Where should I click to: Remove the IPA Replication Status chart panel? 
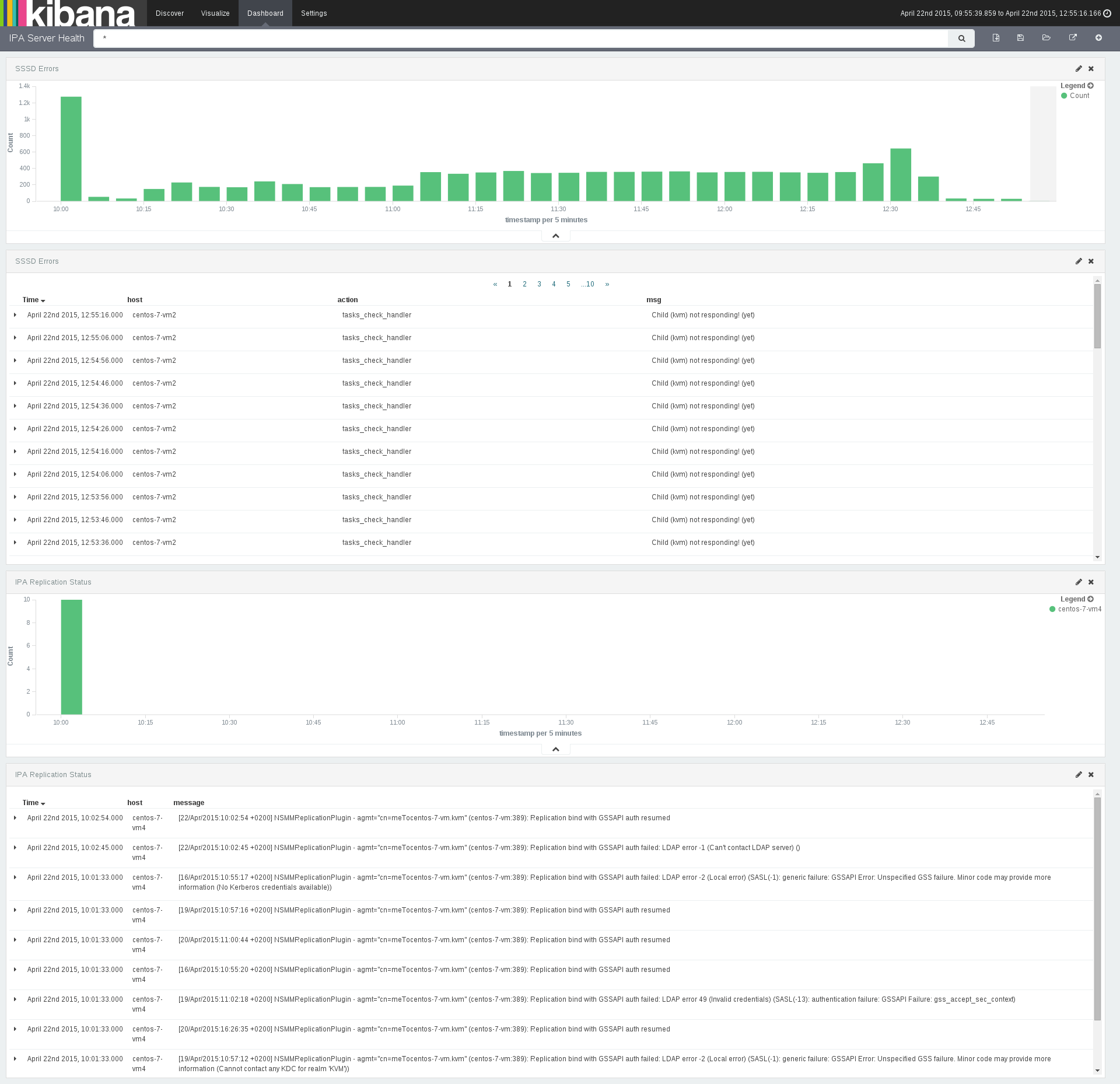pos(1091,582)
